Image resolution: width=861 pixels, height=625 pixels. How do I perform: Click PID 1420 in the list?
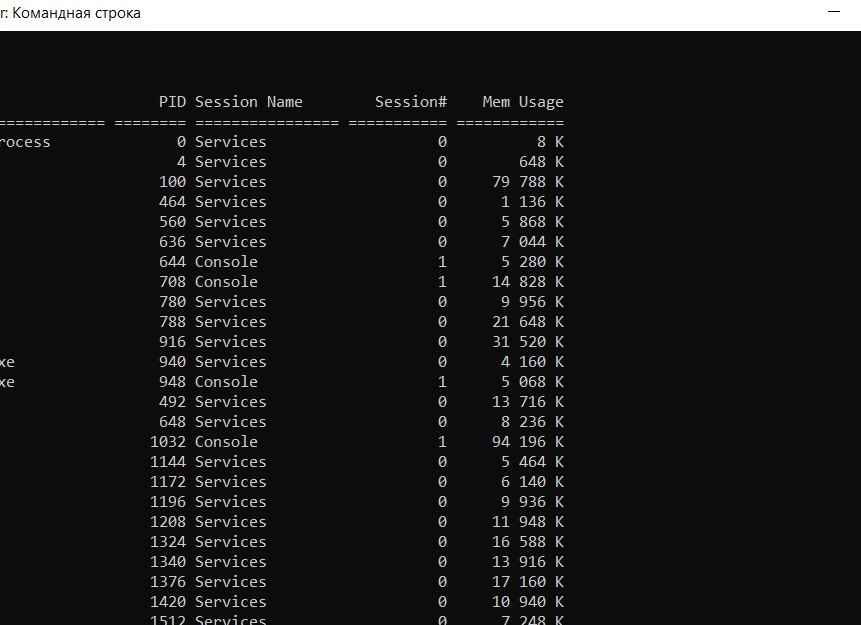pos(168,602)
